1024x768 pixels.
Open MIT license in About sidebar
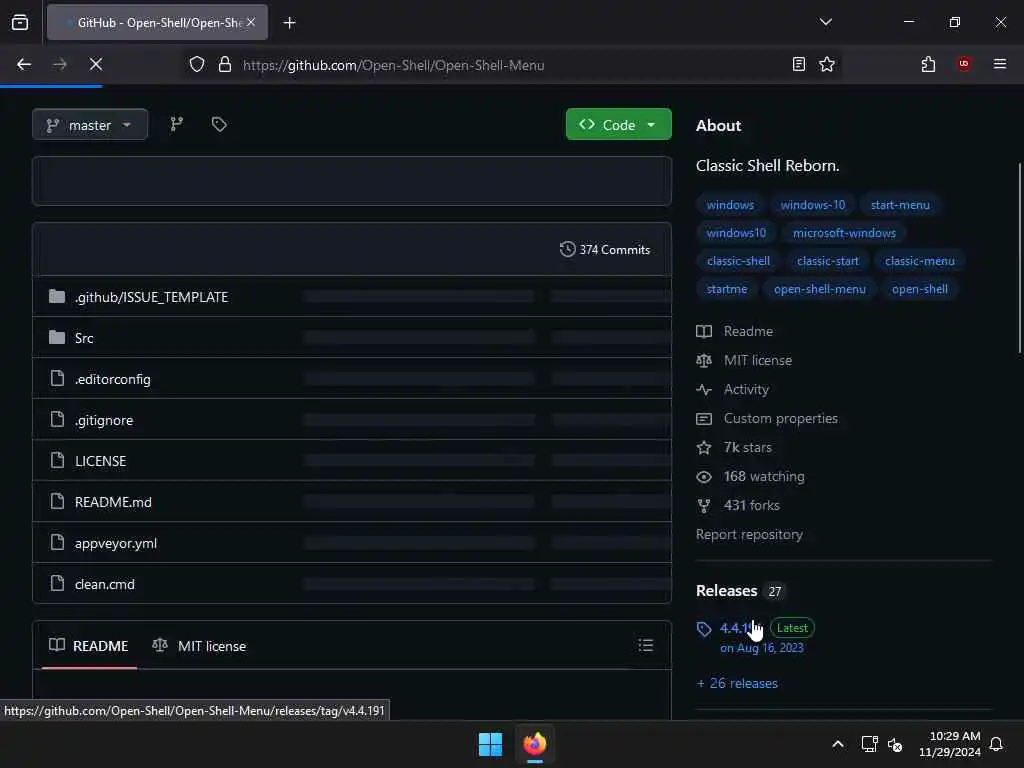pos(744,360)
